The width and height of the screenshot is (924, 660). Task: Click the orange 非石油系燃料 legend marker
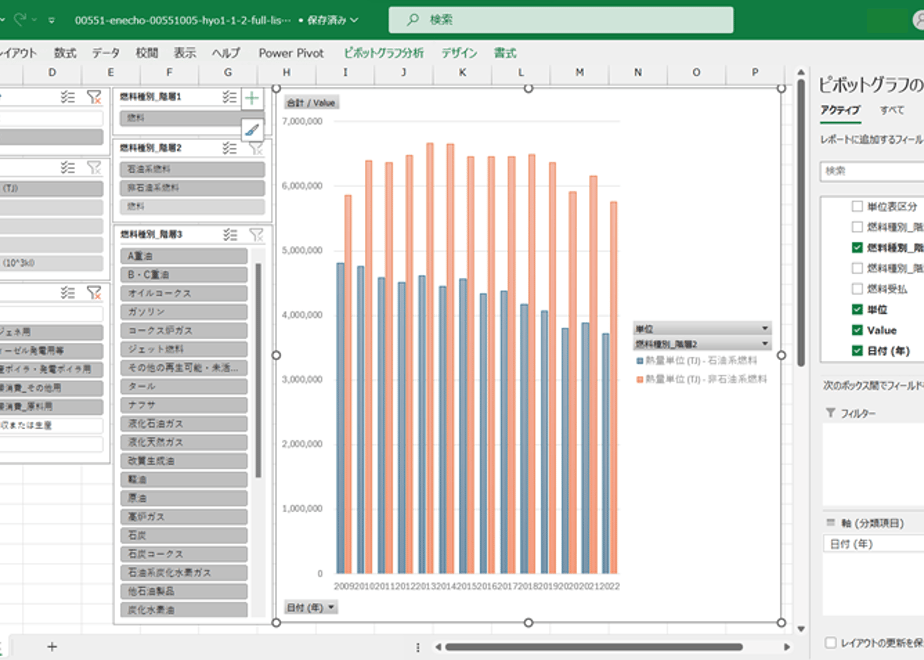point(639,380)
